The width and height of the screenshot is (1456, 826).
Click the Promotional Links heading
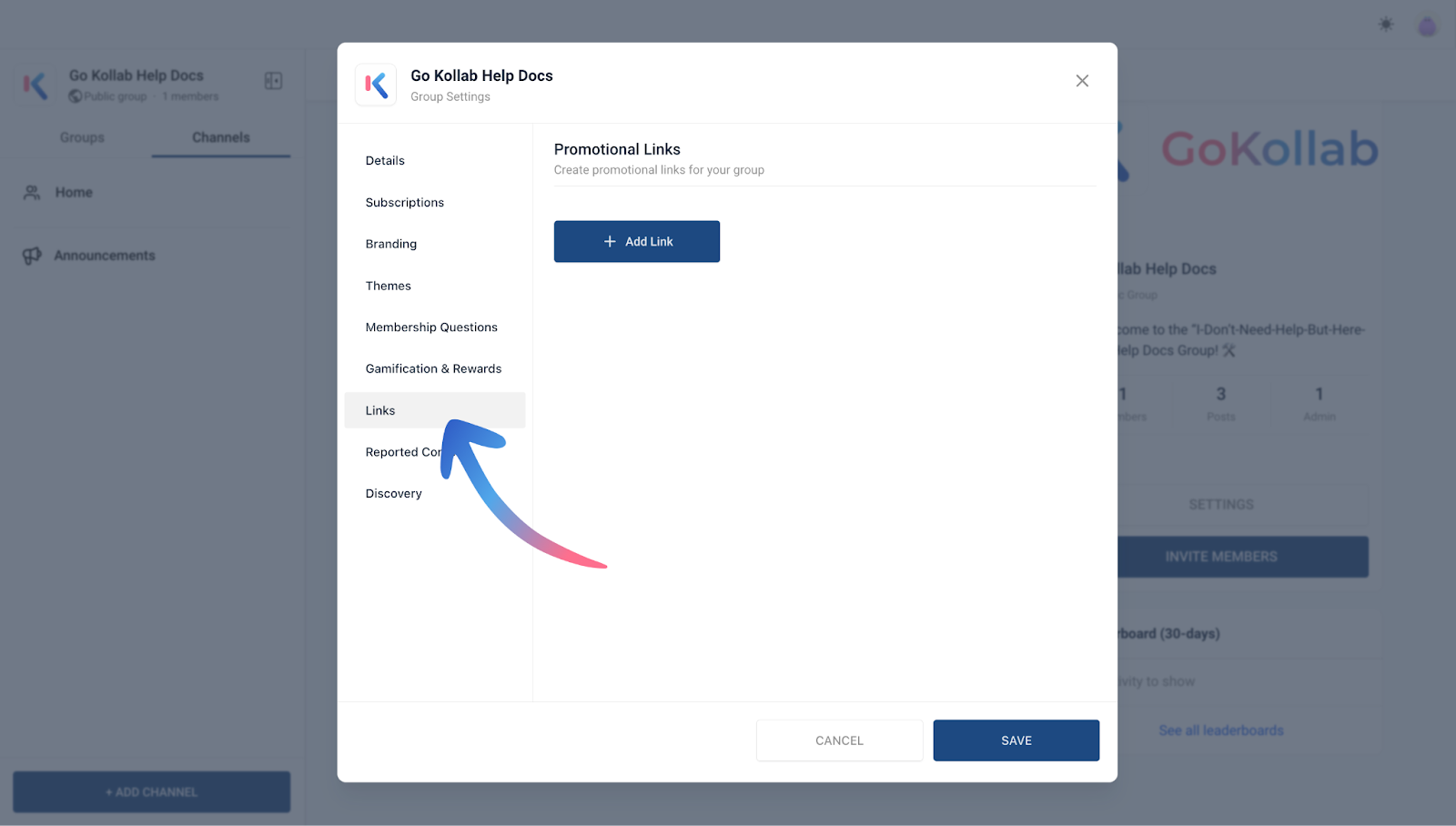click(617, 149)
